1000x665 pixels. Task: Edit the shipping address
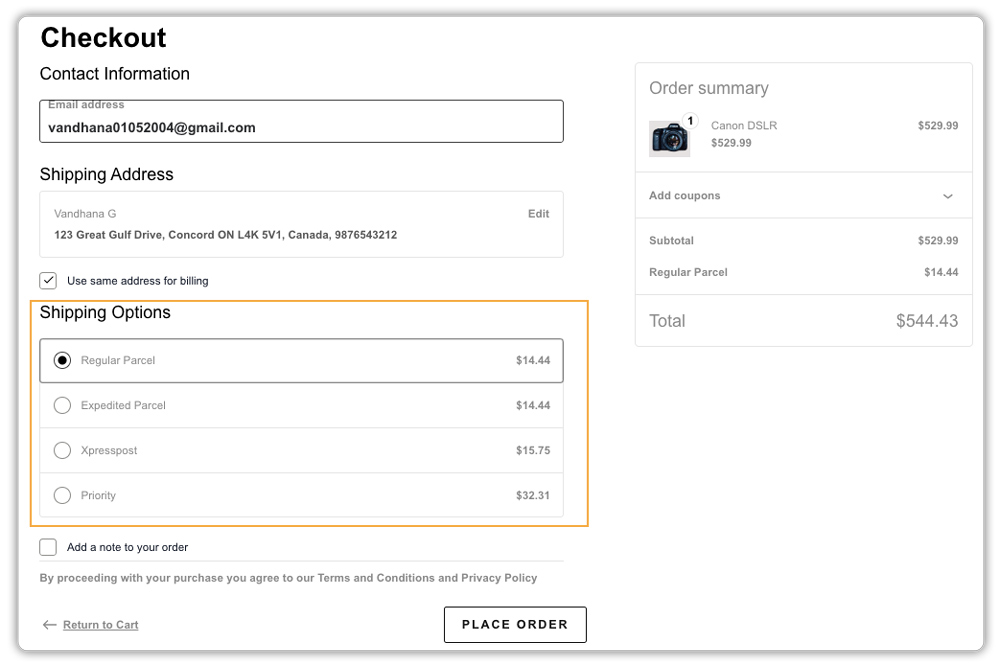click(538, 214)
